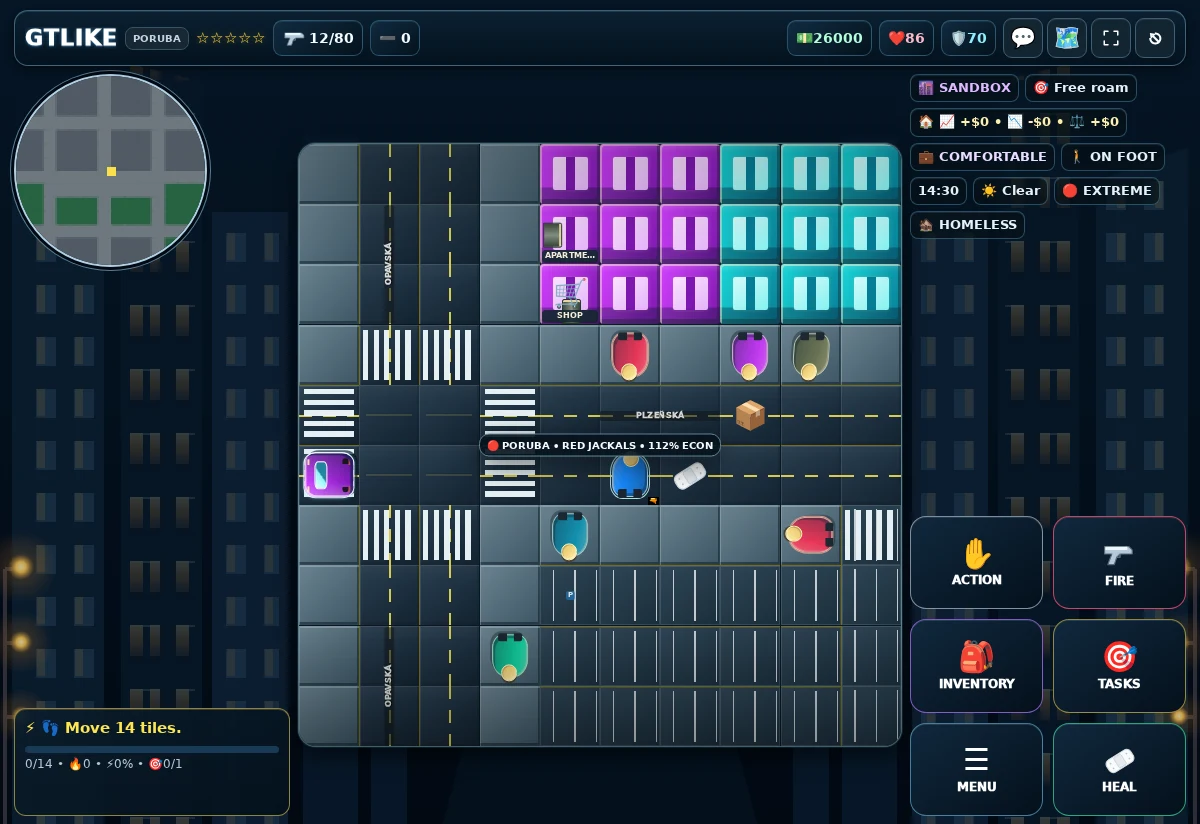This screenshot has height=824, width=1200.
Task: Click the shield armor 70 indicator
Action: [x=968, y=38]
